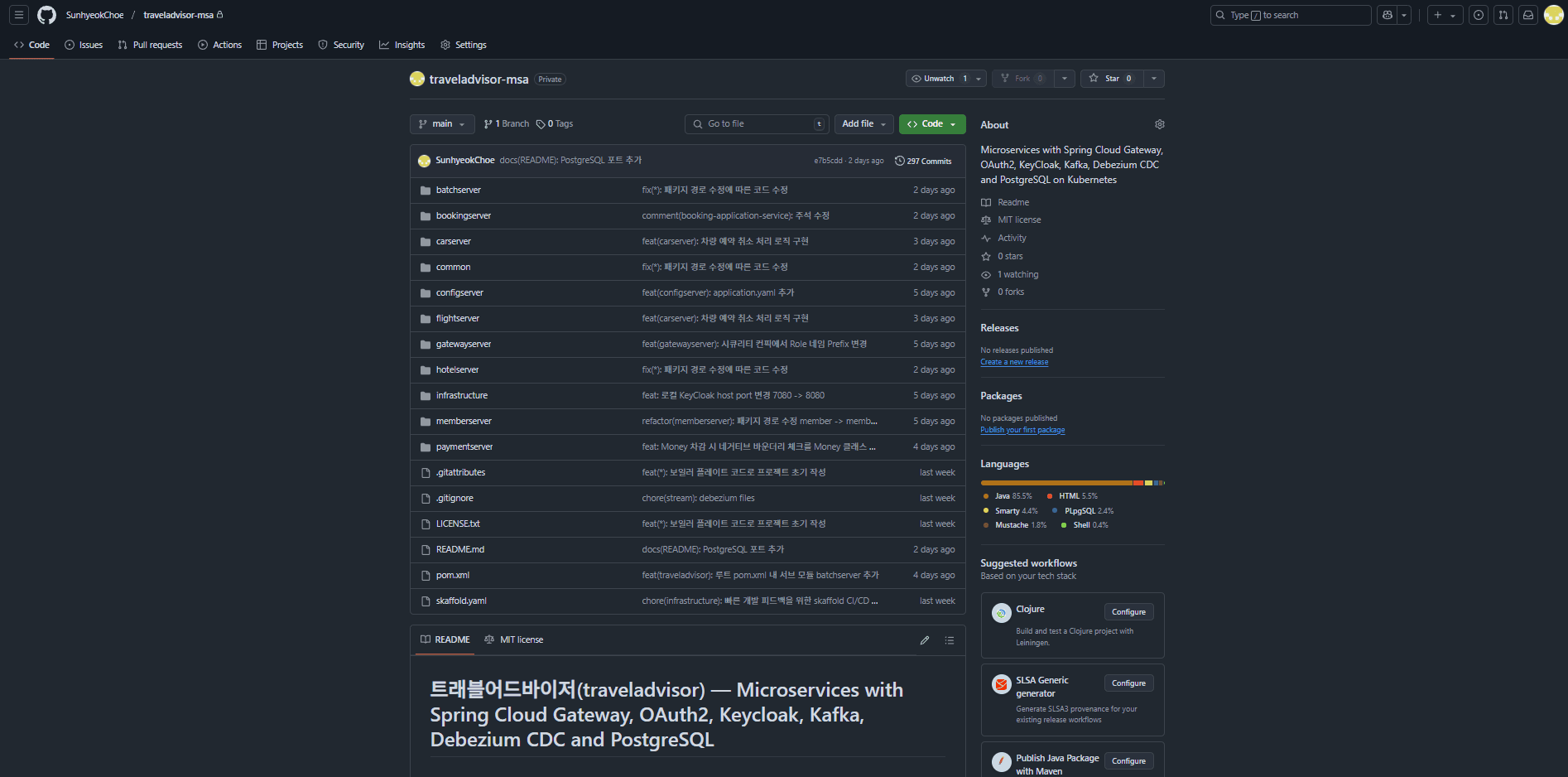Configure the Clojure suggested workflow
The height and width of the screenshot is (777, 1568).
coord(1128,612)
